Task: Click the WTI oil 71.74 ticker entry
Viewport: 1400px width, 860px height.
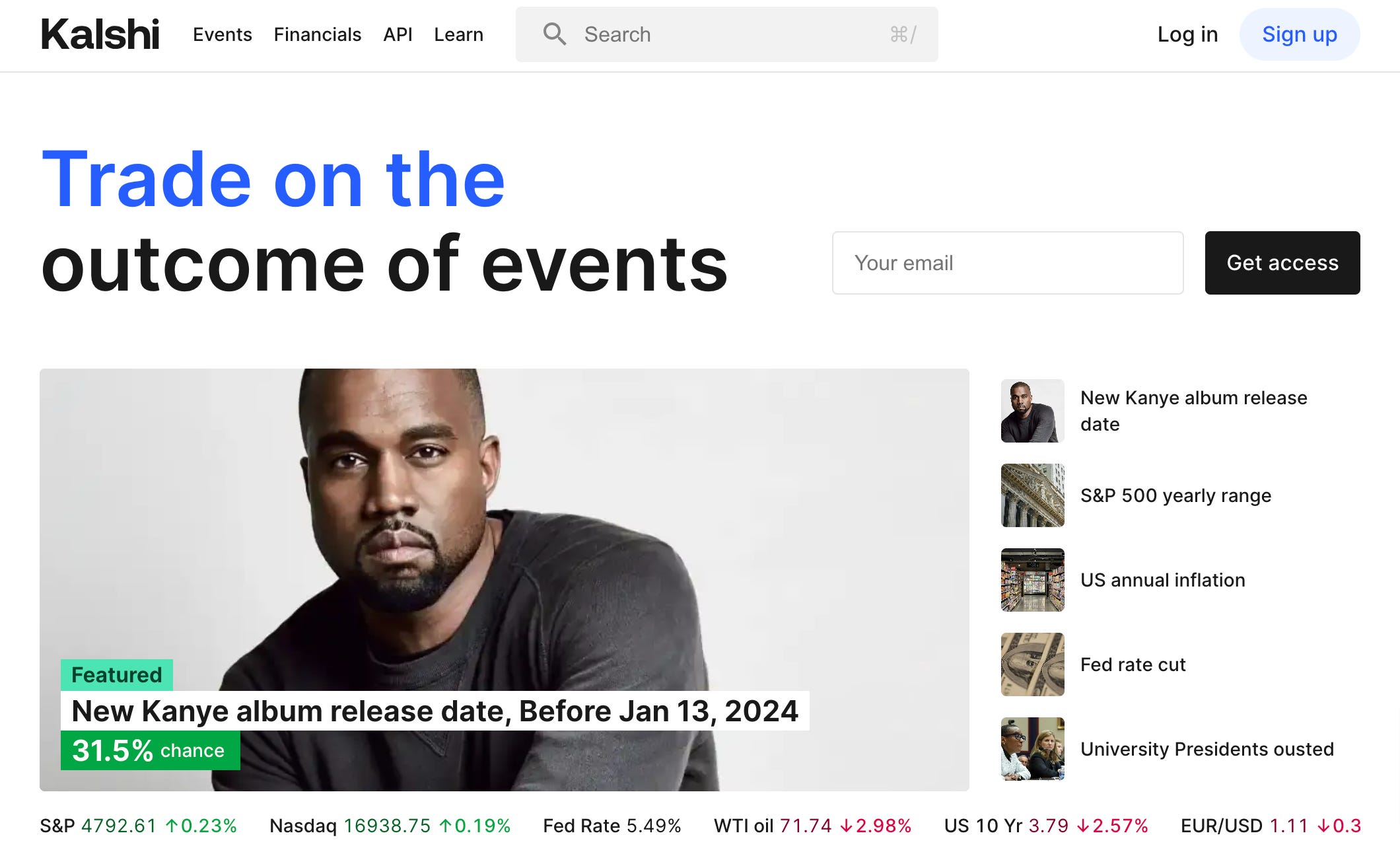Action: (812, 826)
